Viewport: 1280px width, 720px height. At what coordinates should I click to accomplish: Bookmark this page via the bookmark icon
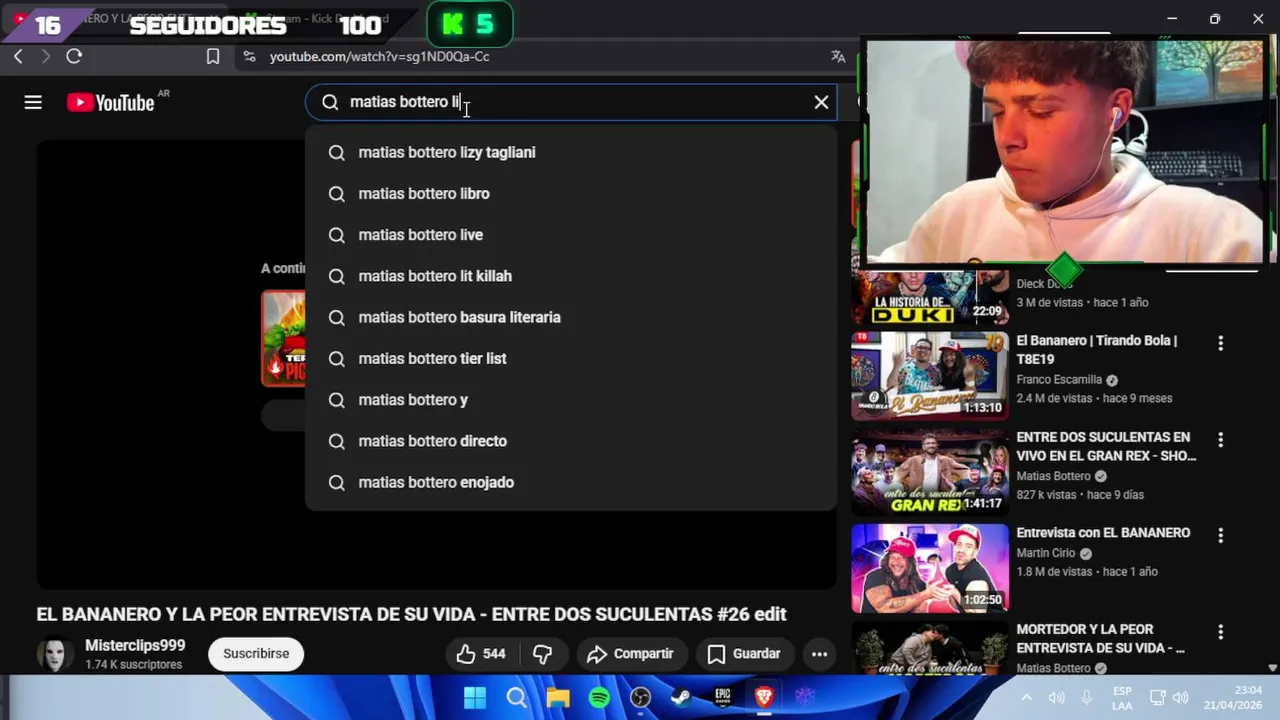tap(213, 57)
